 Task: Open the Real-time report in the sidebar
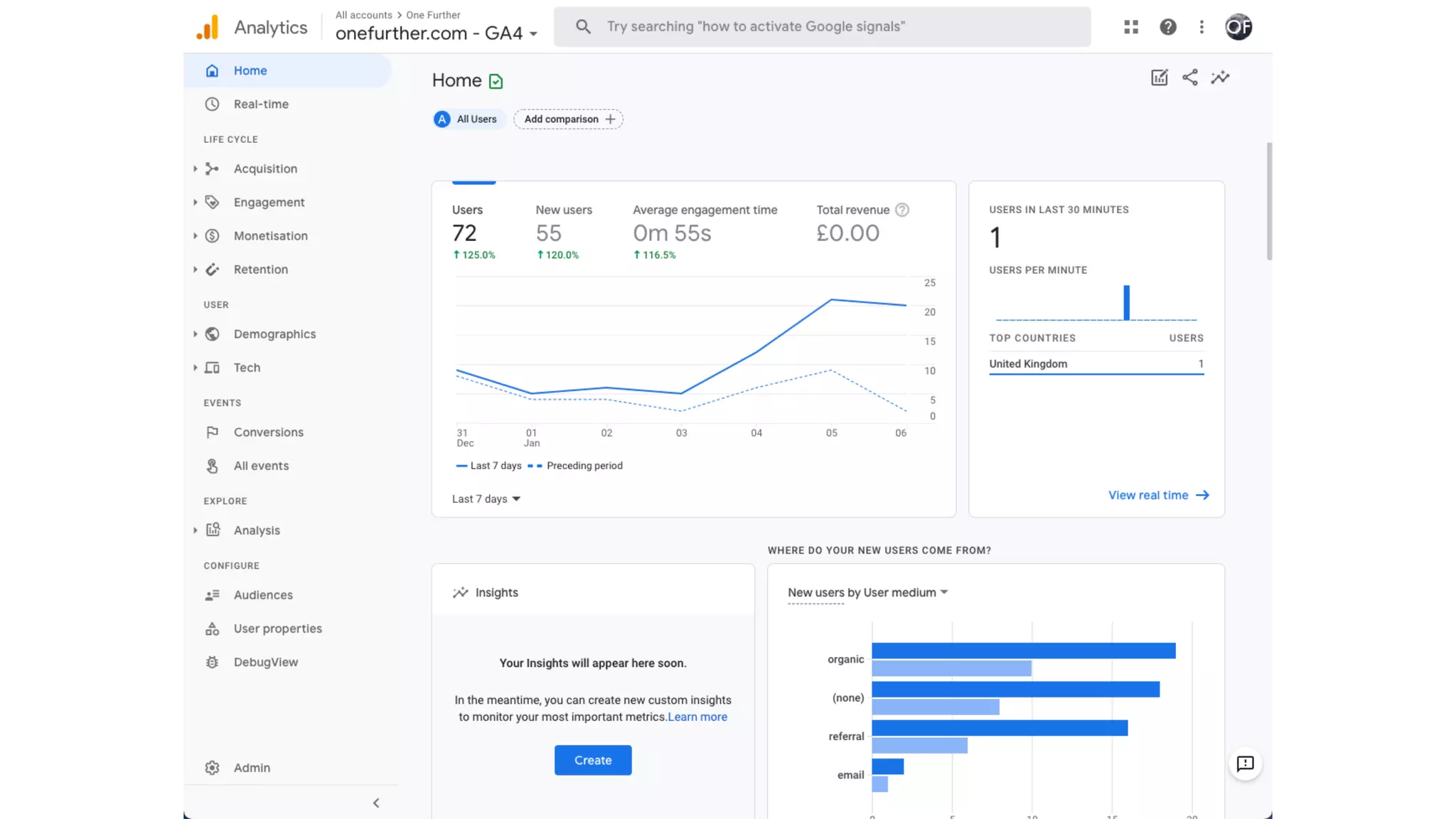point(261,104)
